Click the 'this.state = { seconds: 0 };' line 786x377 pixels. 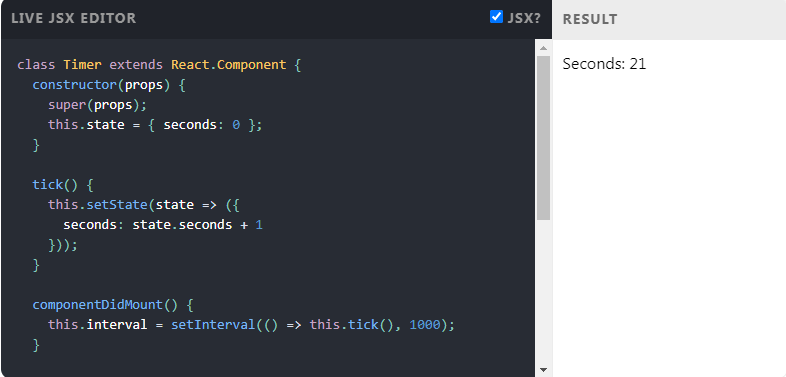click(155, 125)
